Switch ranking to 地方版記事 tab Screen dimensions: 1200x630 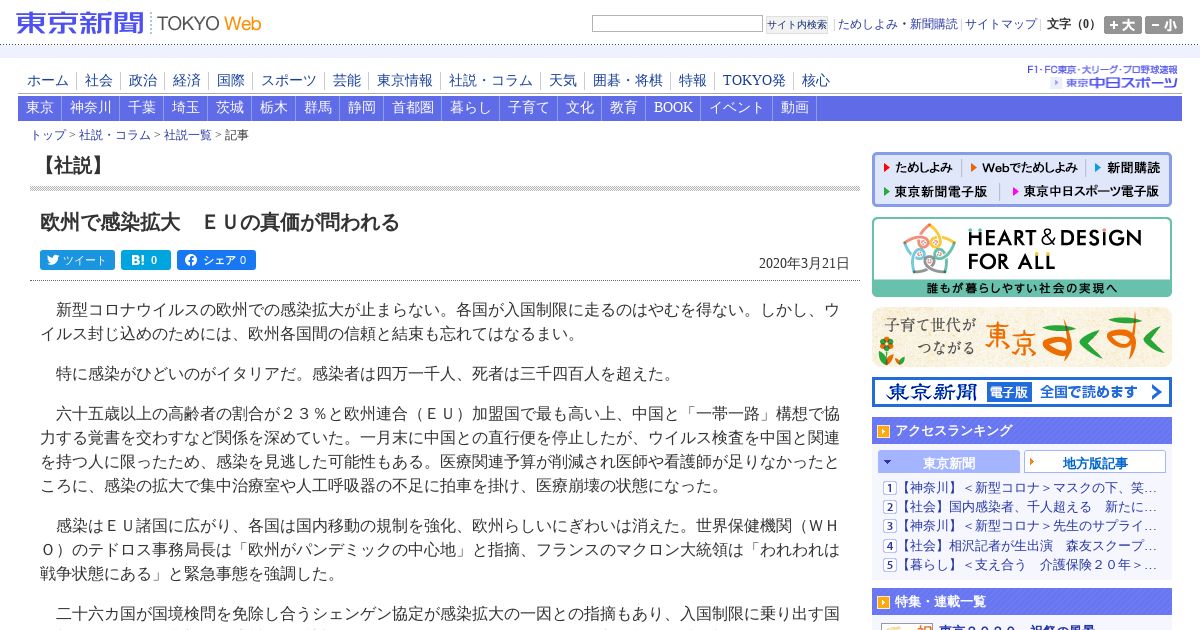click(1095, 462)
